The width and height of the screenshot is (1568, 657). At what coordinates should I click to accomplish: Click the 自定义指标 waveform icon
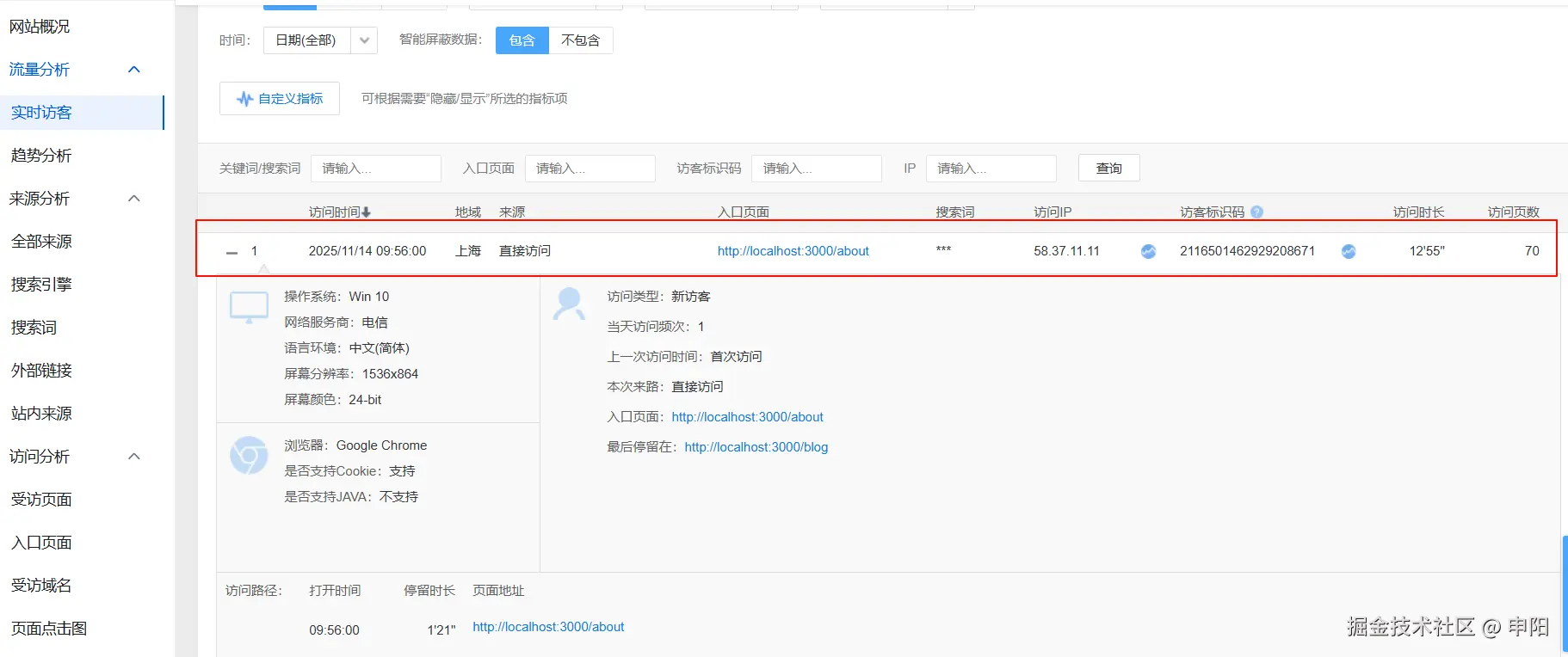coord(244,99)
